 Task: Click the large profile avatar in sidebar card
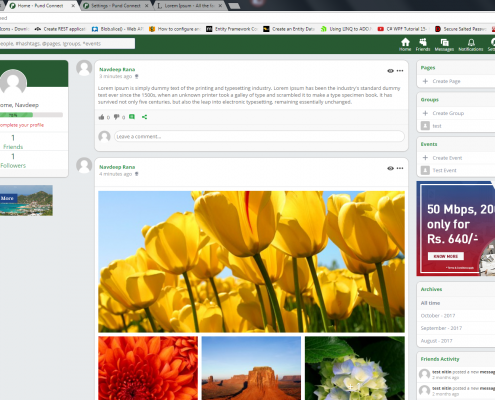click(13, 82)
